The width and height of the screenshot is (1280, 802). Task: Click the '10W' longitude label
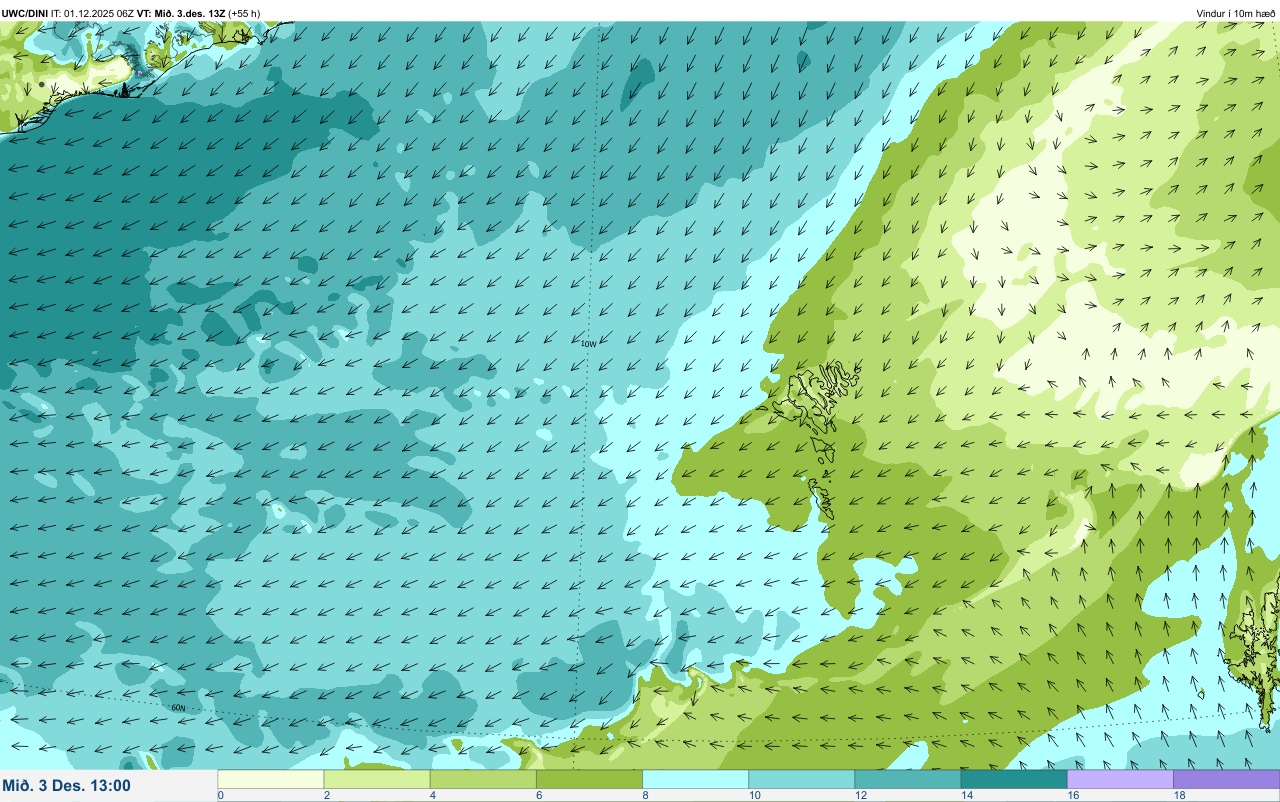click(x=588, y=344)
